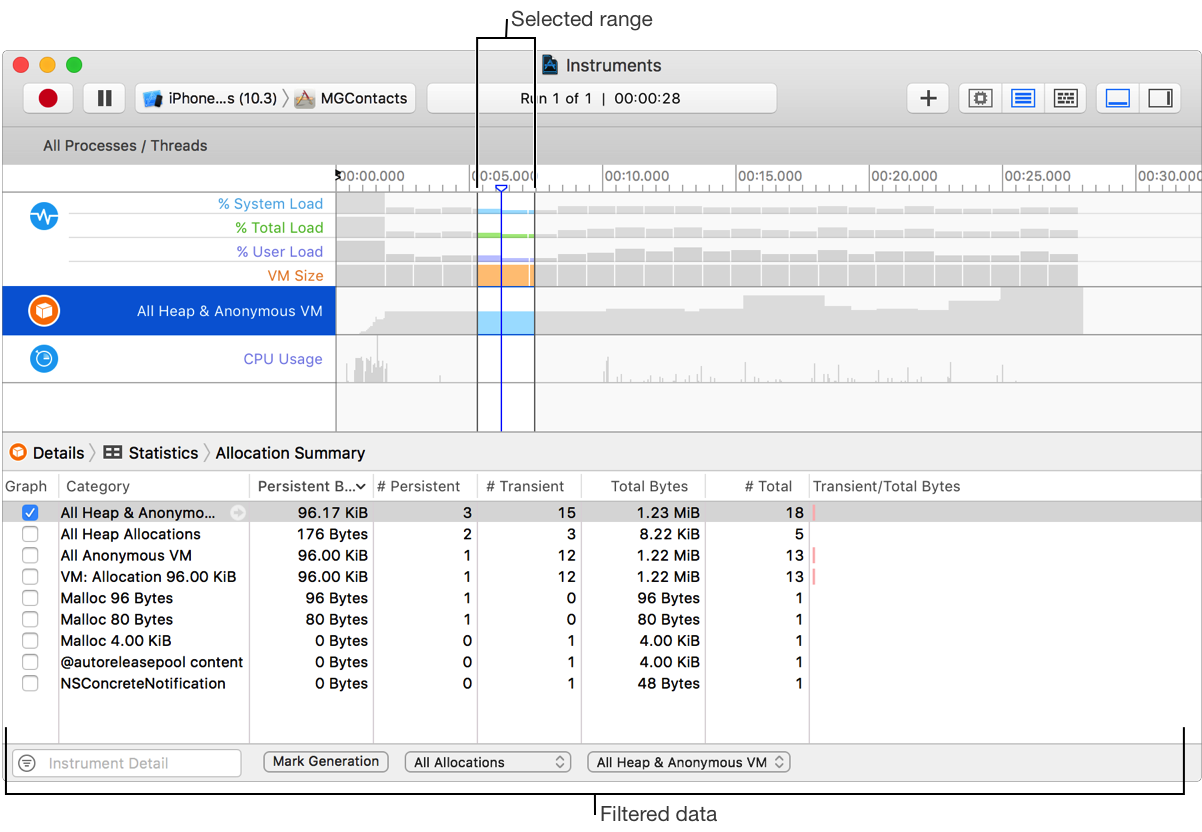The height and width of the screenshot is (832, 1202).
Task: Click the CPU Usage instrument icon
Action: coord(44,359)
